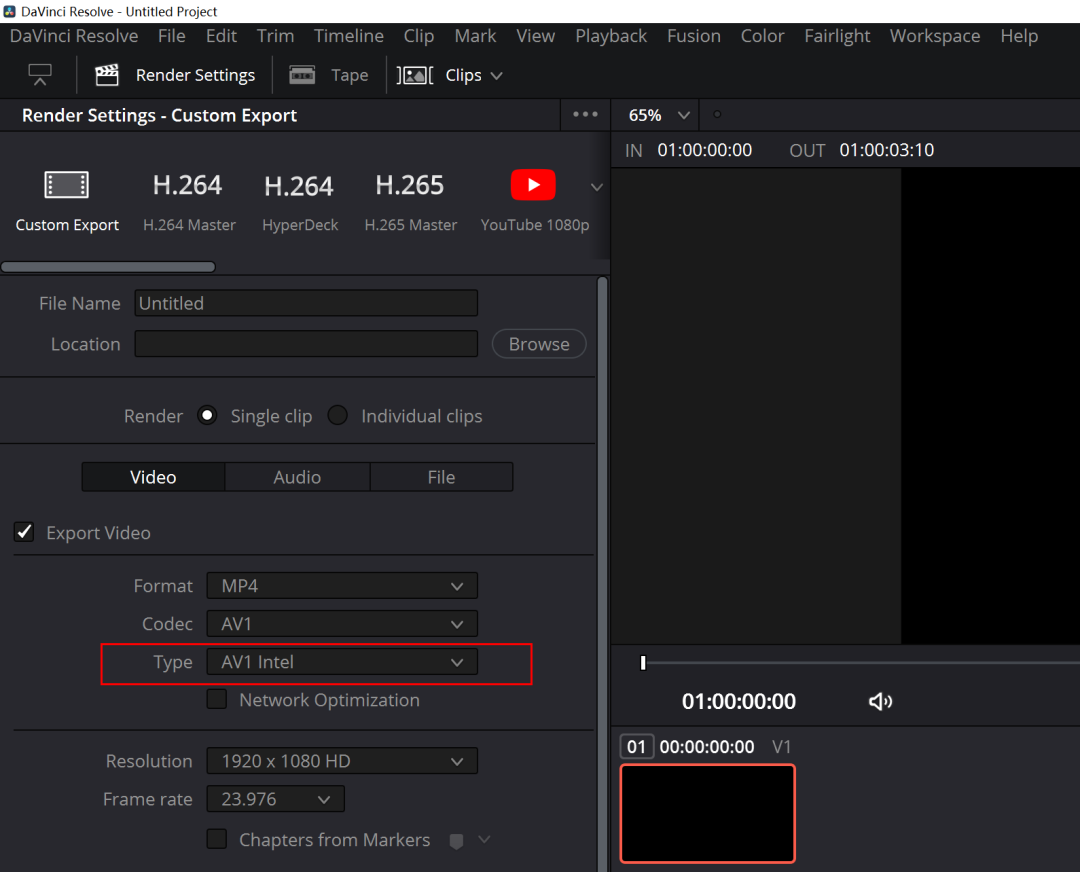This screenshot has width=1080, height=872.
Task: Click the Tape toolbar label
Action: click(350, 75)
